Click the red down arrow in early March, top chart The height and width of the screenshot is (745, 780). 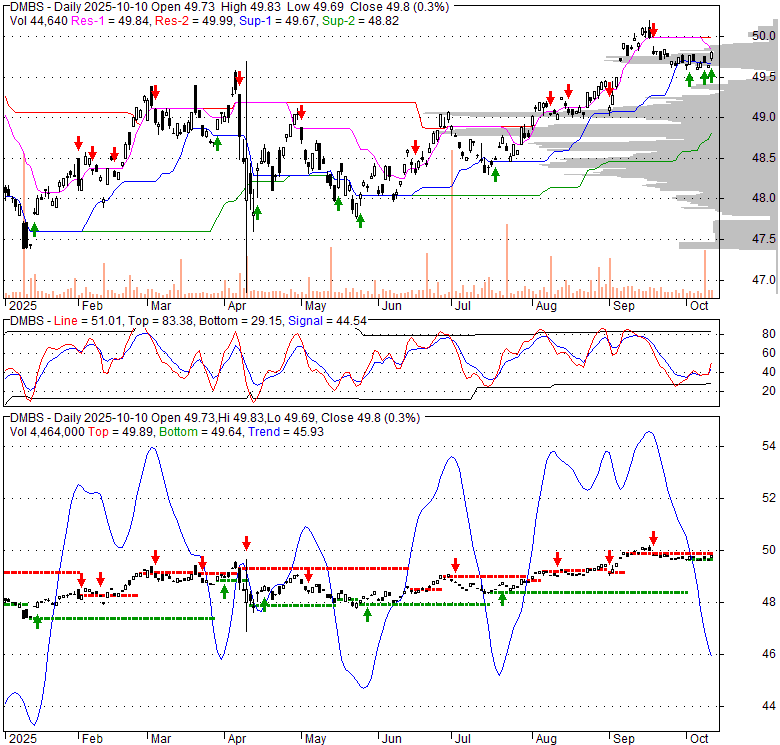(154, 92)
